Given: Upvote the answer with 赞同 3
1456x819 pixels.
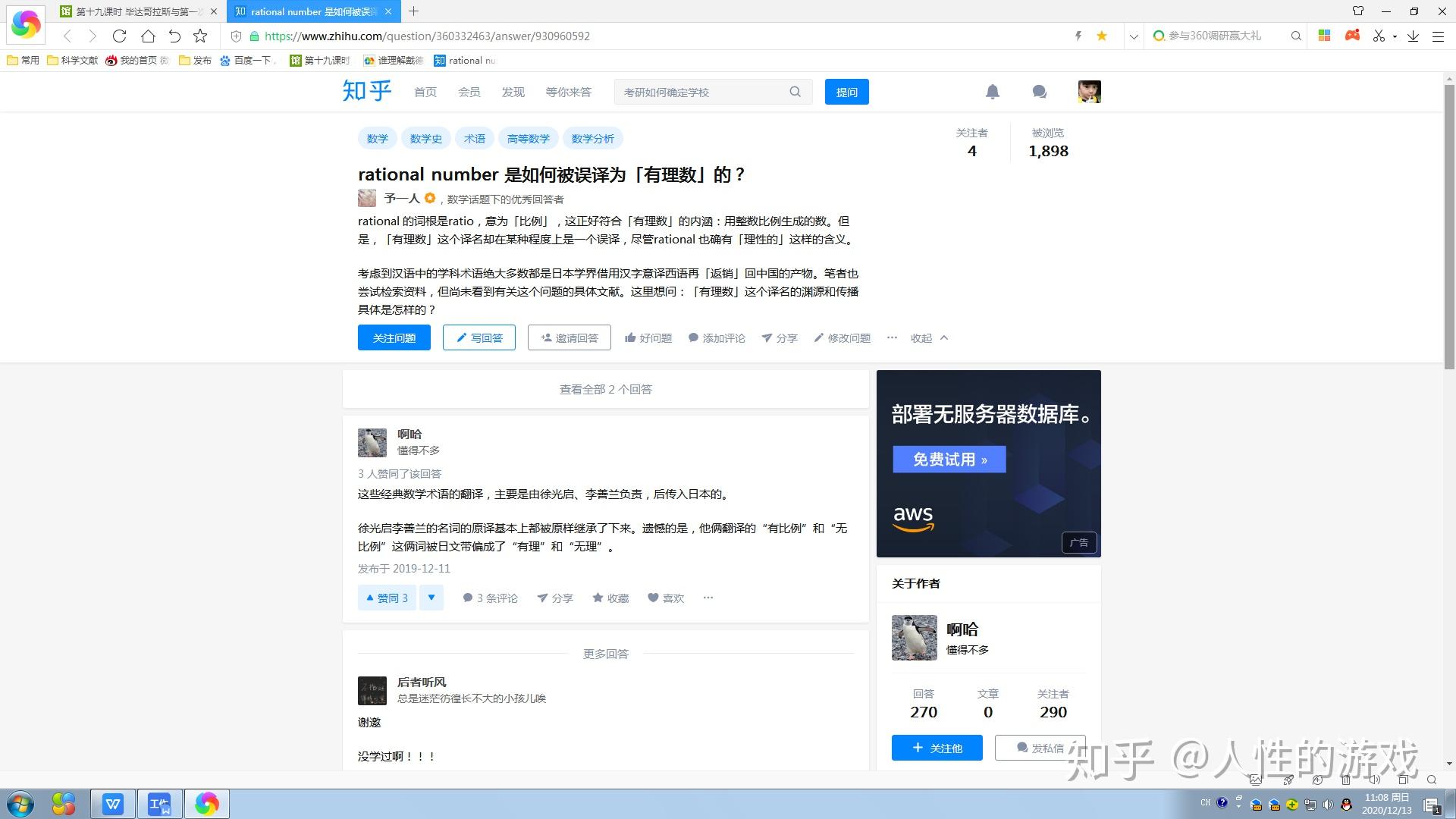Looking at the screenshot, I should pos(387,598).
